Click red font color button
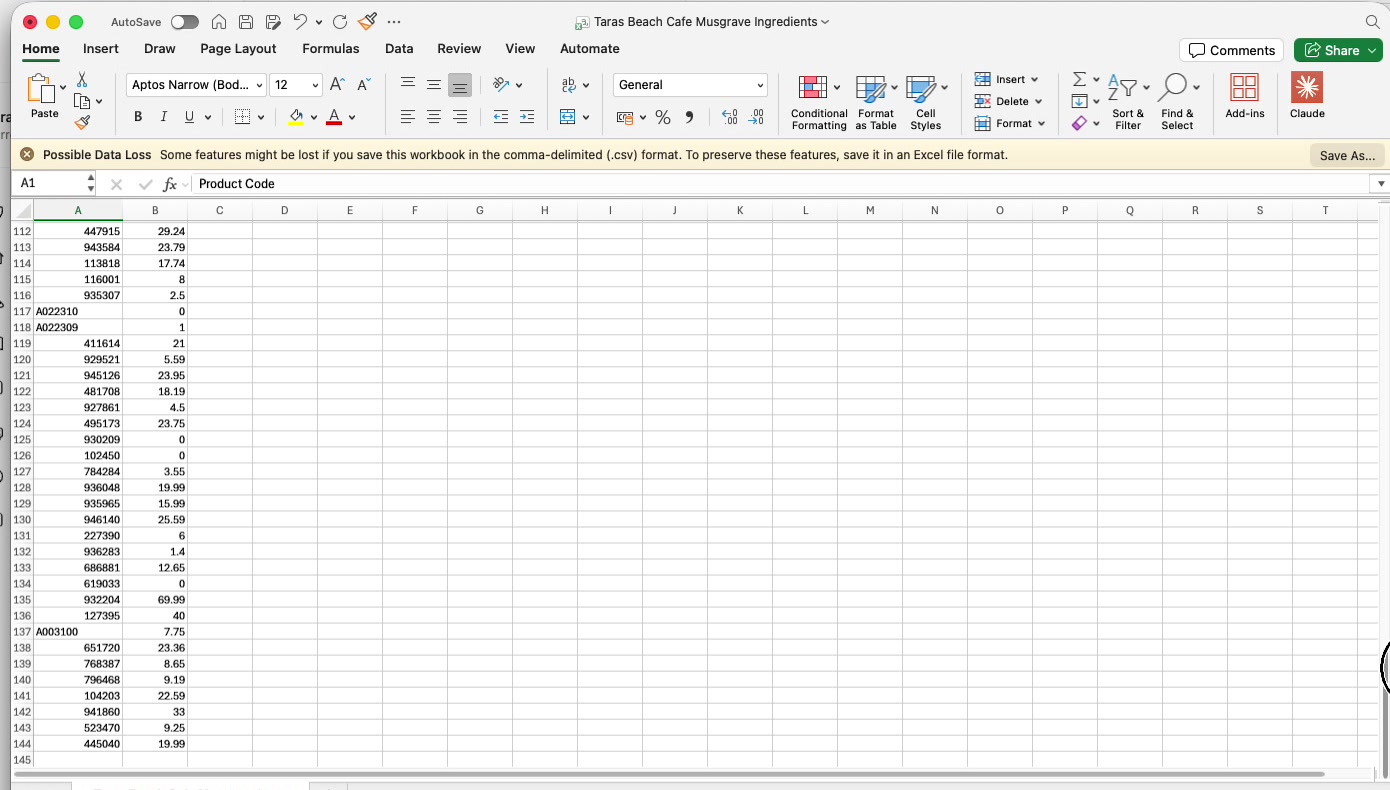This screenshot has height=790, width=1390. click(x=334, y=117)
